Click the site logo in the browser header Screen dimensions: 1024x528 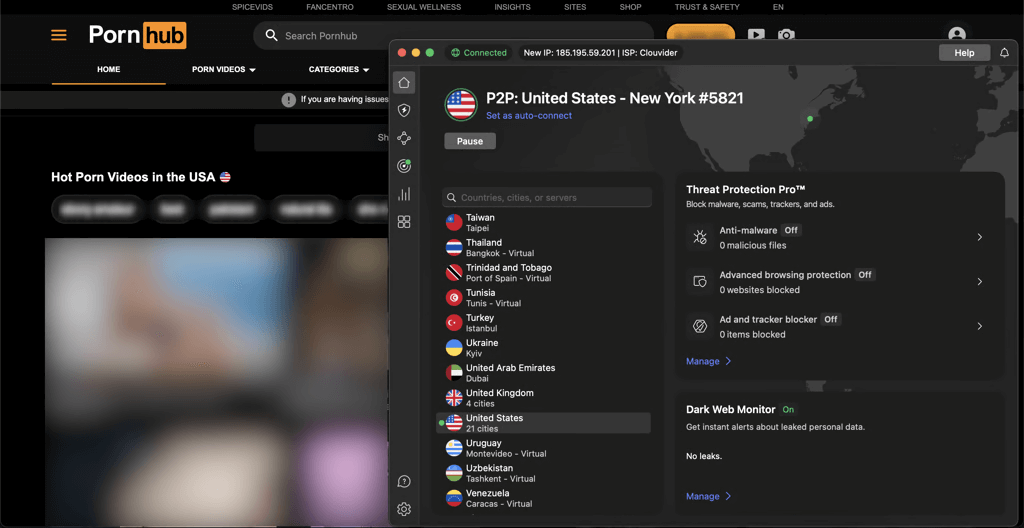tap(137, 35)
